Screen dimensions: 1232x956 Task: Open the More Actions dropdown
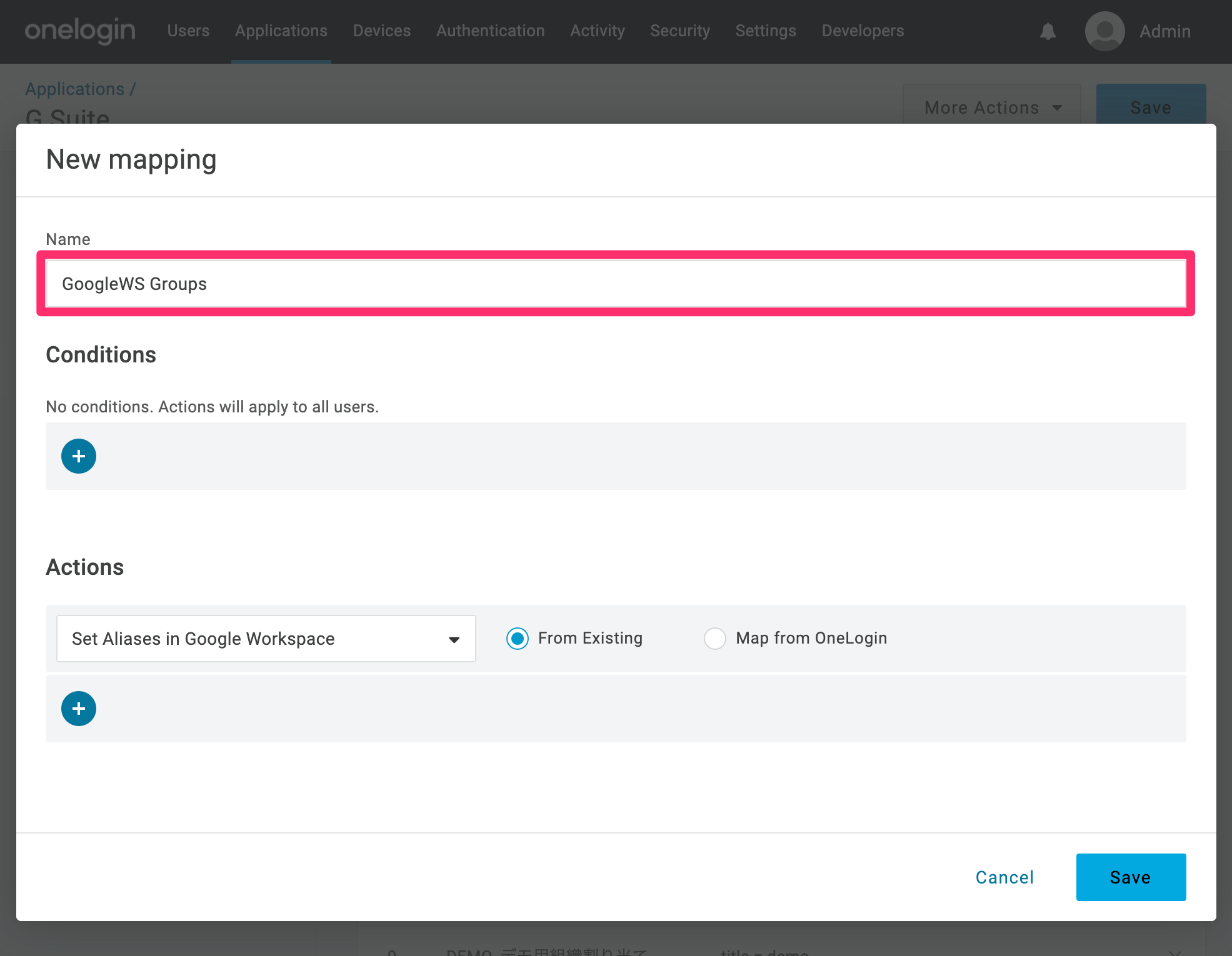pyautogui.click(x=992, y=107)
